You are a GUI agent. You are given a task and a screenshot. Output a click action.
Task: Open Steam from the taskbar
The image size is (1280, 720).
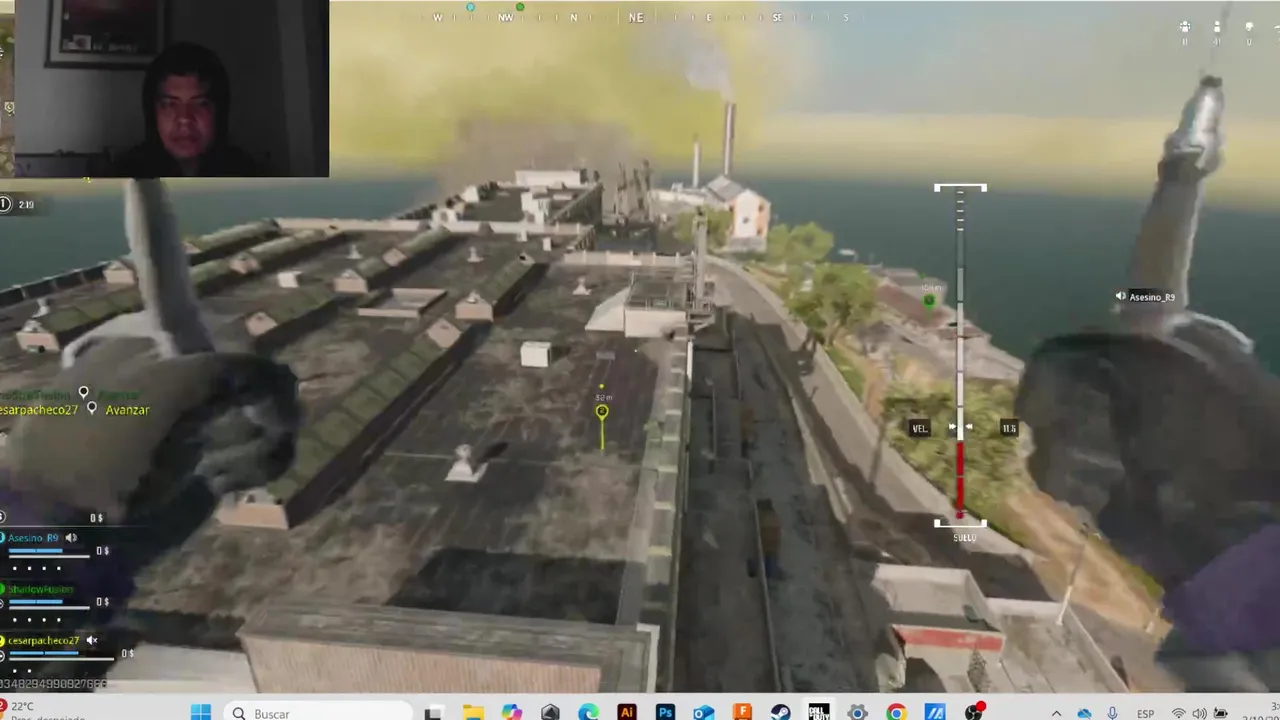(x=780, y=713)
